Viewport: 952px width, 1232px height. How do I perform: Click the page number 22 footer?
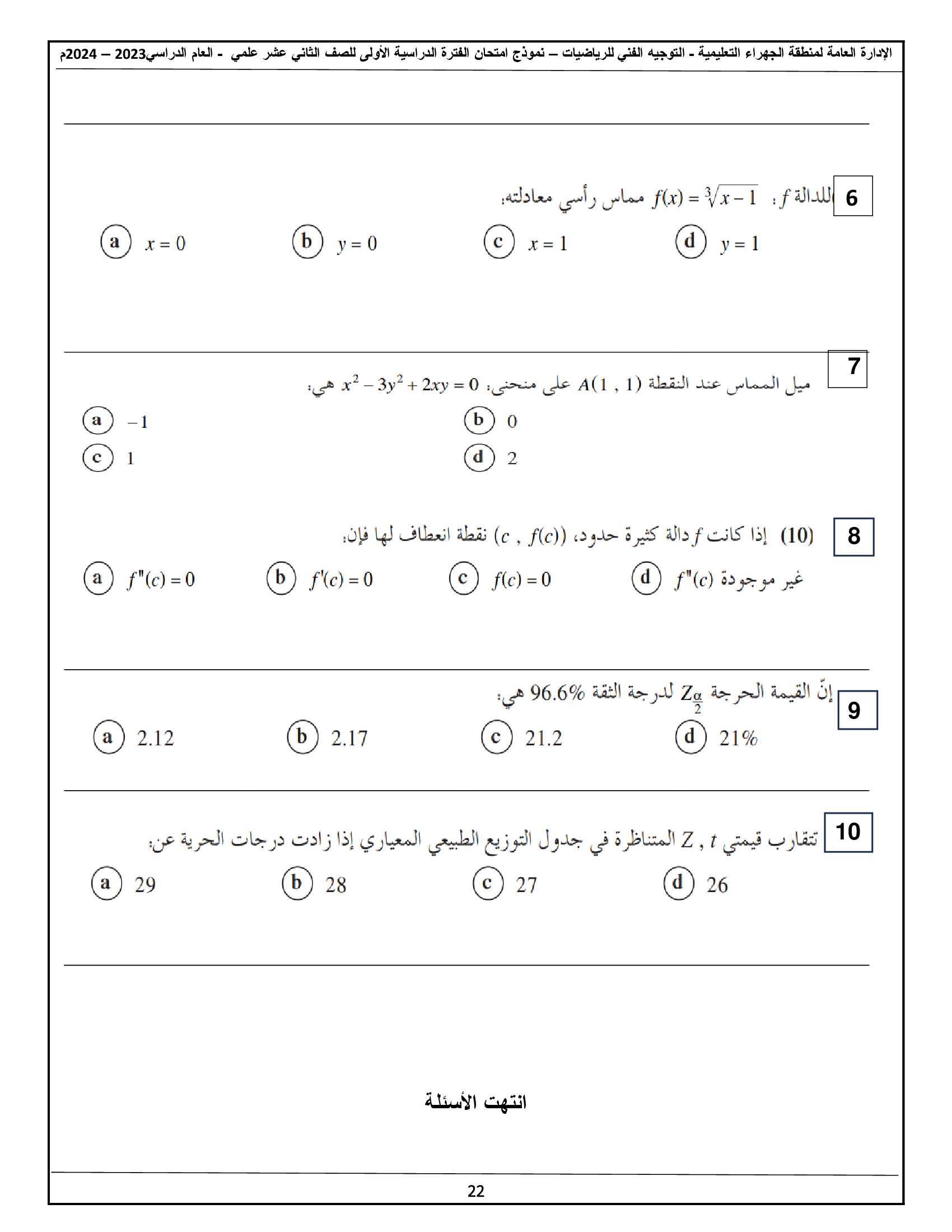point(476,1191)
